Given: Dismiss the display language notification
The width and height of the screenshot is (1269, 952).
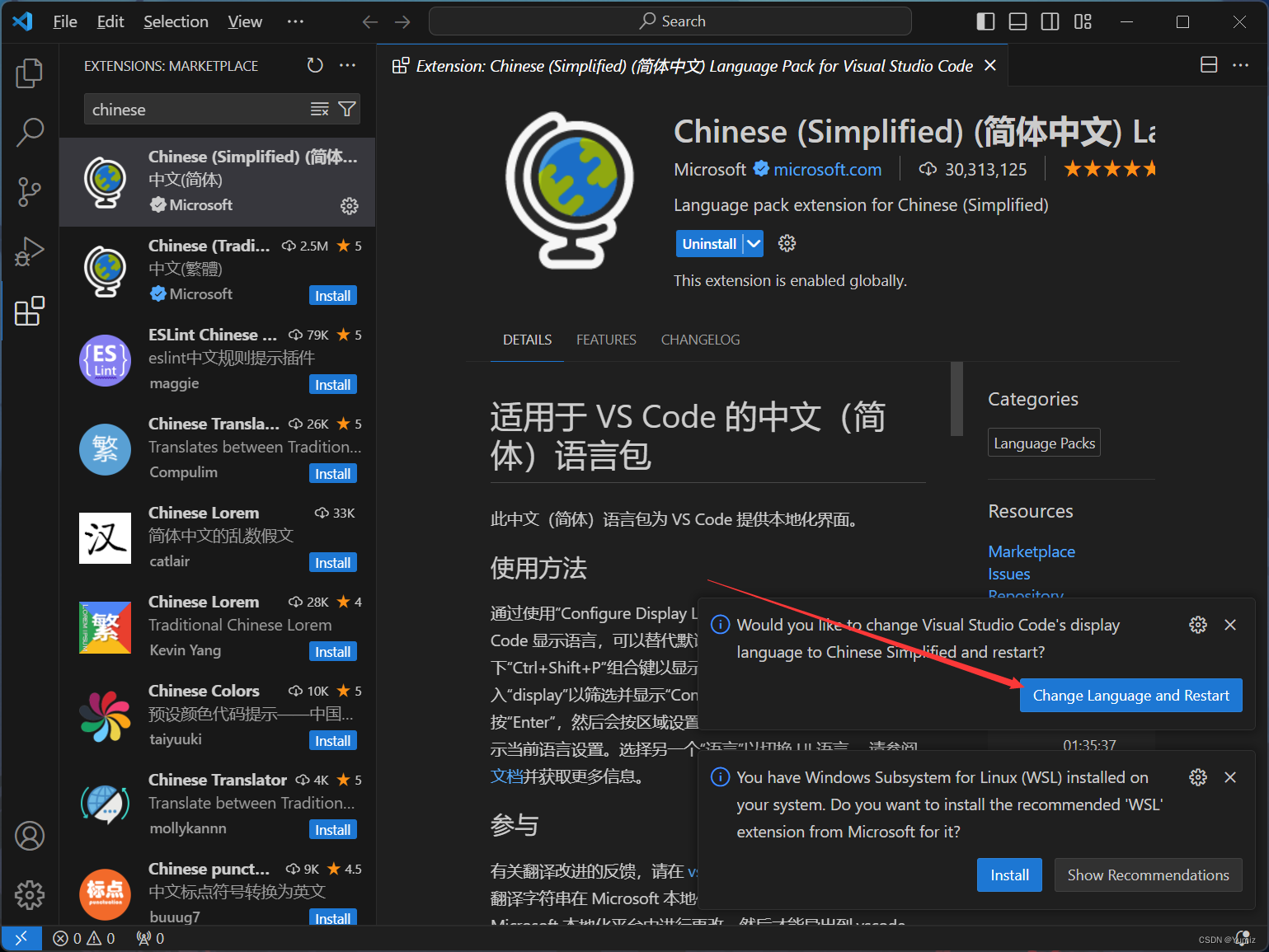Looking at the screenshot, I should pos(1230,625).
